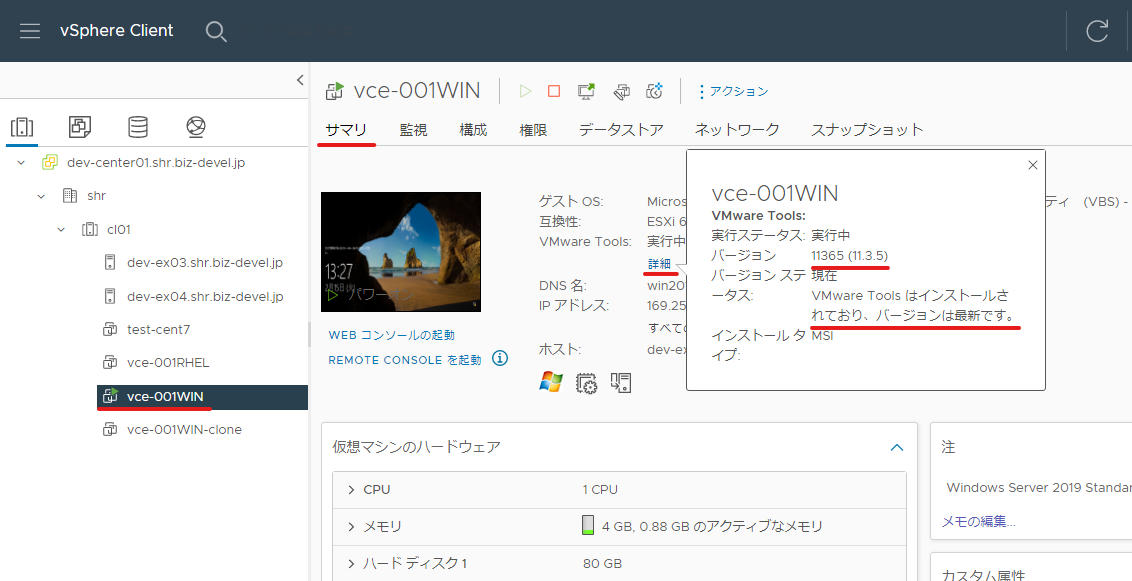
Task: Collapse the dev-center01.shr.biz-devel.jp tree node
Action: (x=21, y=163)
